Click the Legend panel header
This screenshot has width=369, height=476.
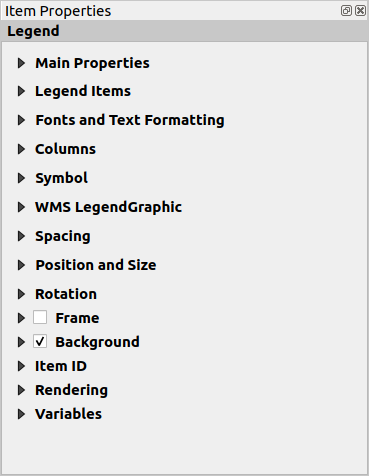[x=184, y=31]
